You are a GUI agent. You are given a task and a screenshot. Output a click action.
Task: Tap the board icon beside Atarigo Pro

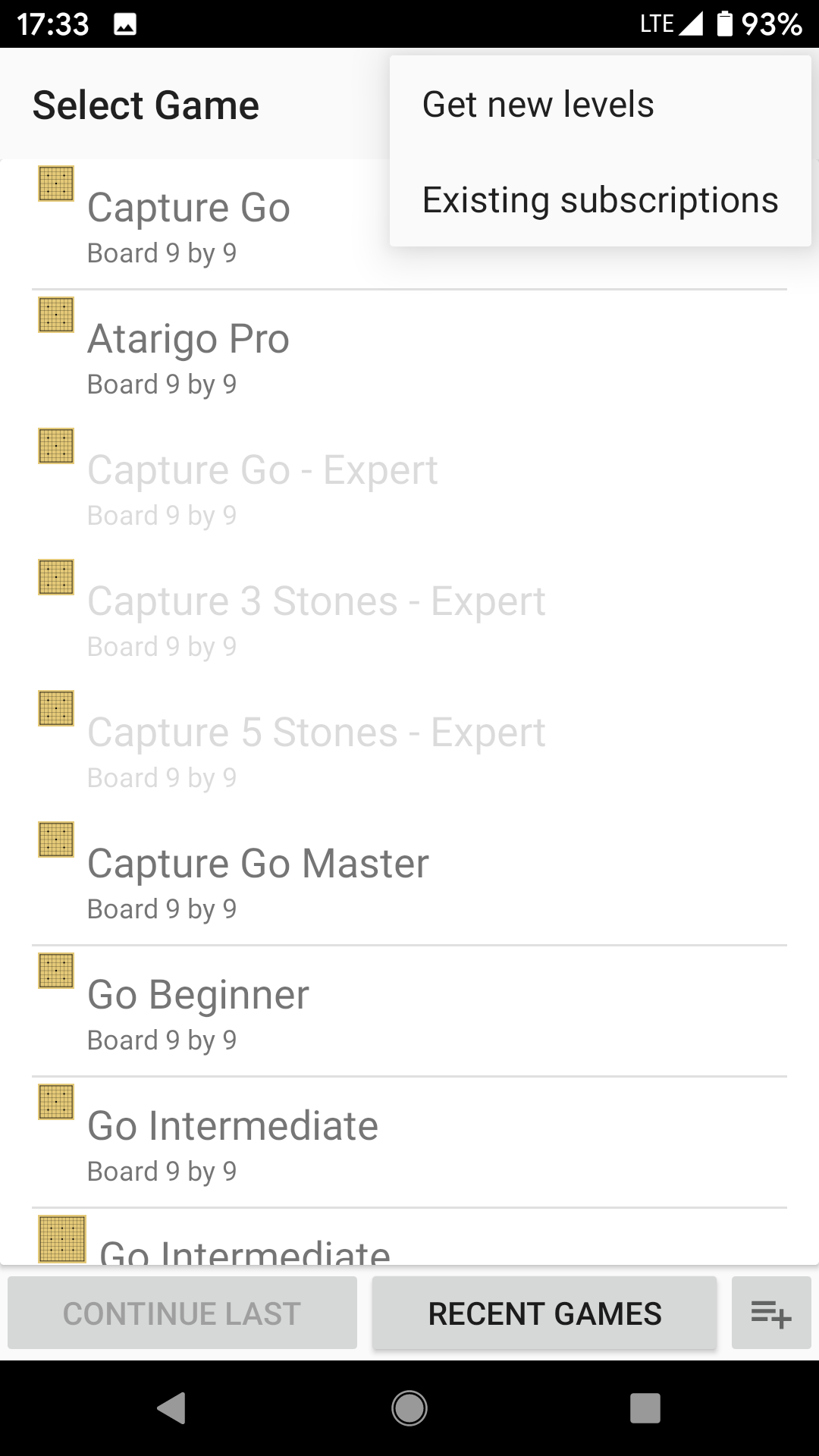tap(56, 315)
